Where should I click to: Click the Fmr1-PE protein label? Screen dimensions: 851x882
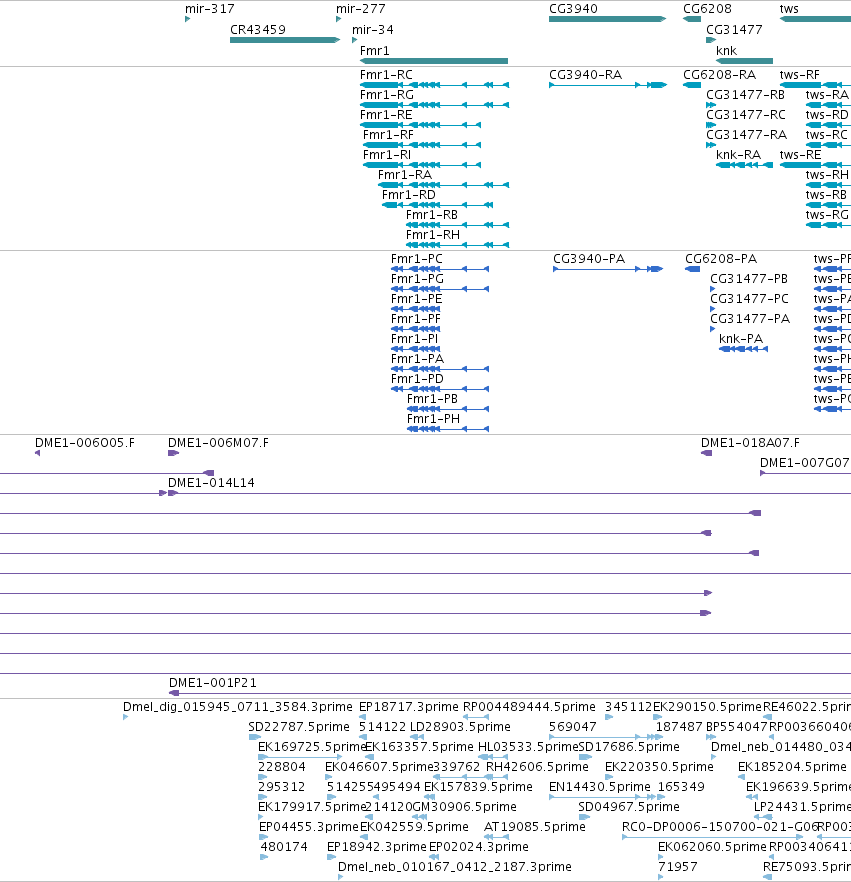pos(417,299)
